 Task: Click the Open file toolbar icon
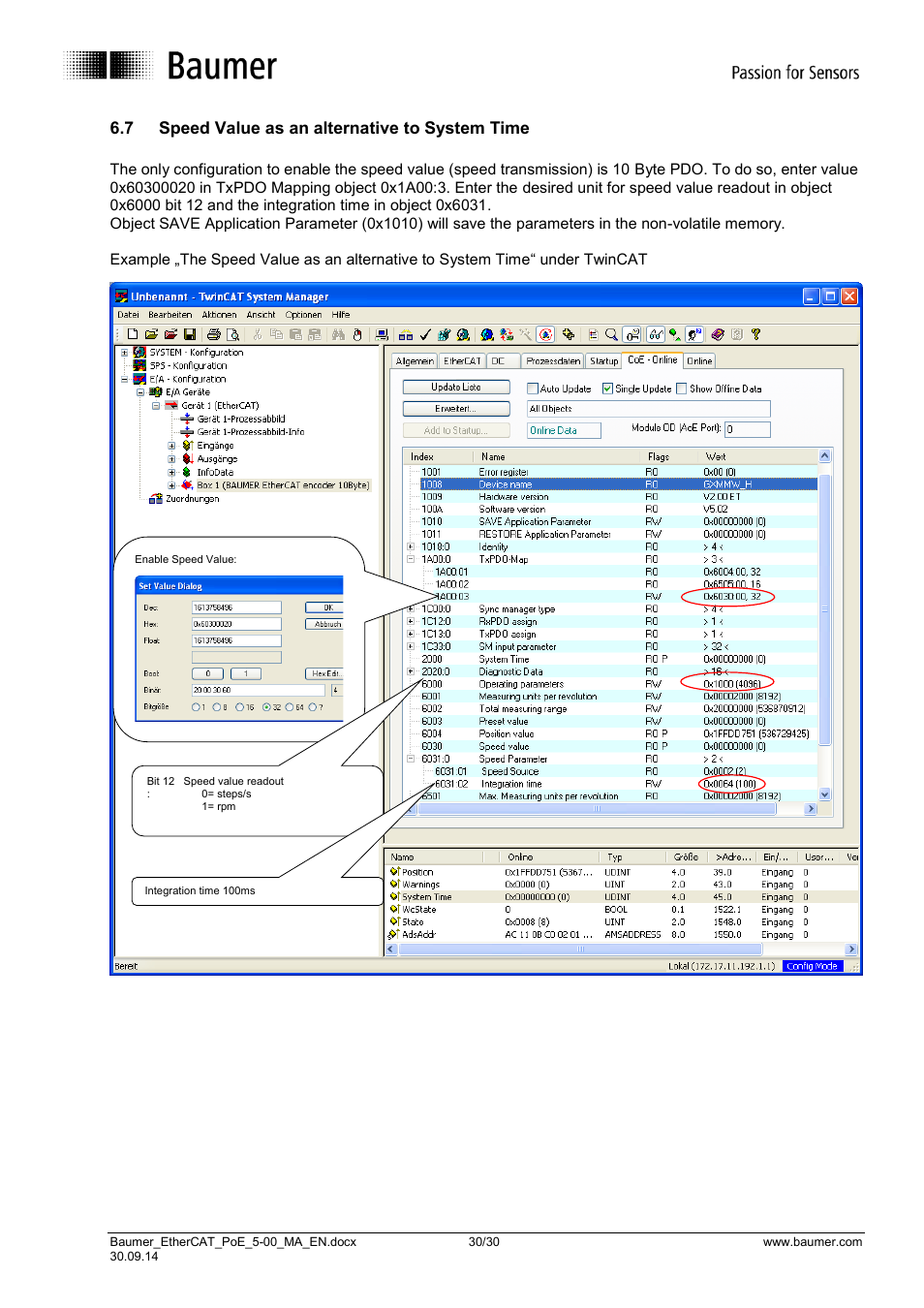tap(151, 334)
